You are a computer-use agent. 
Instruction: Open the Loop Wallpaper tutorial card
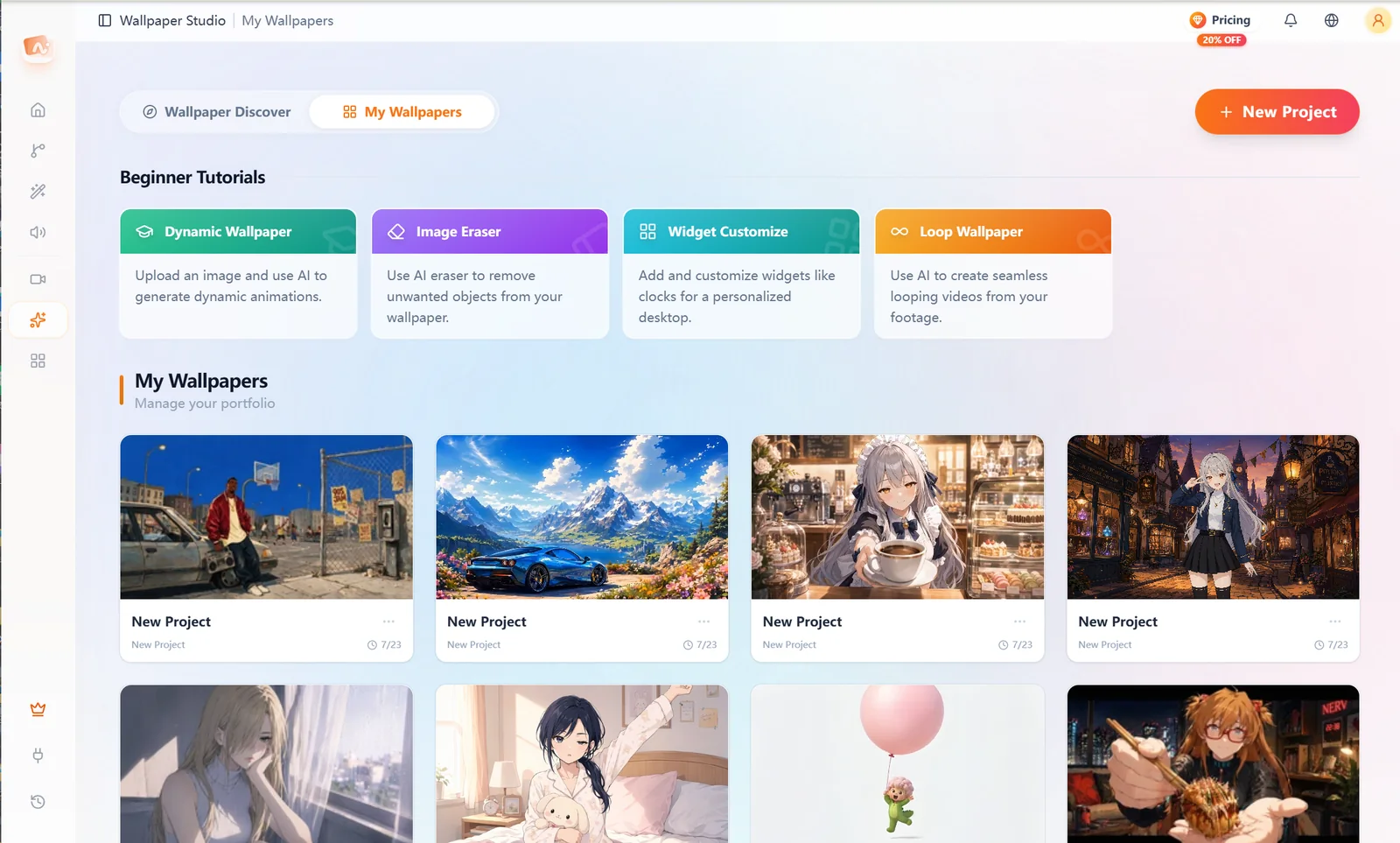[x=993, y=273]
